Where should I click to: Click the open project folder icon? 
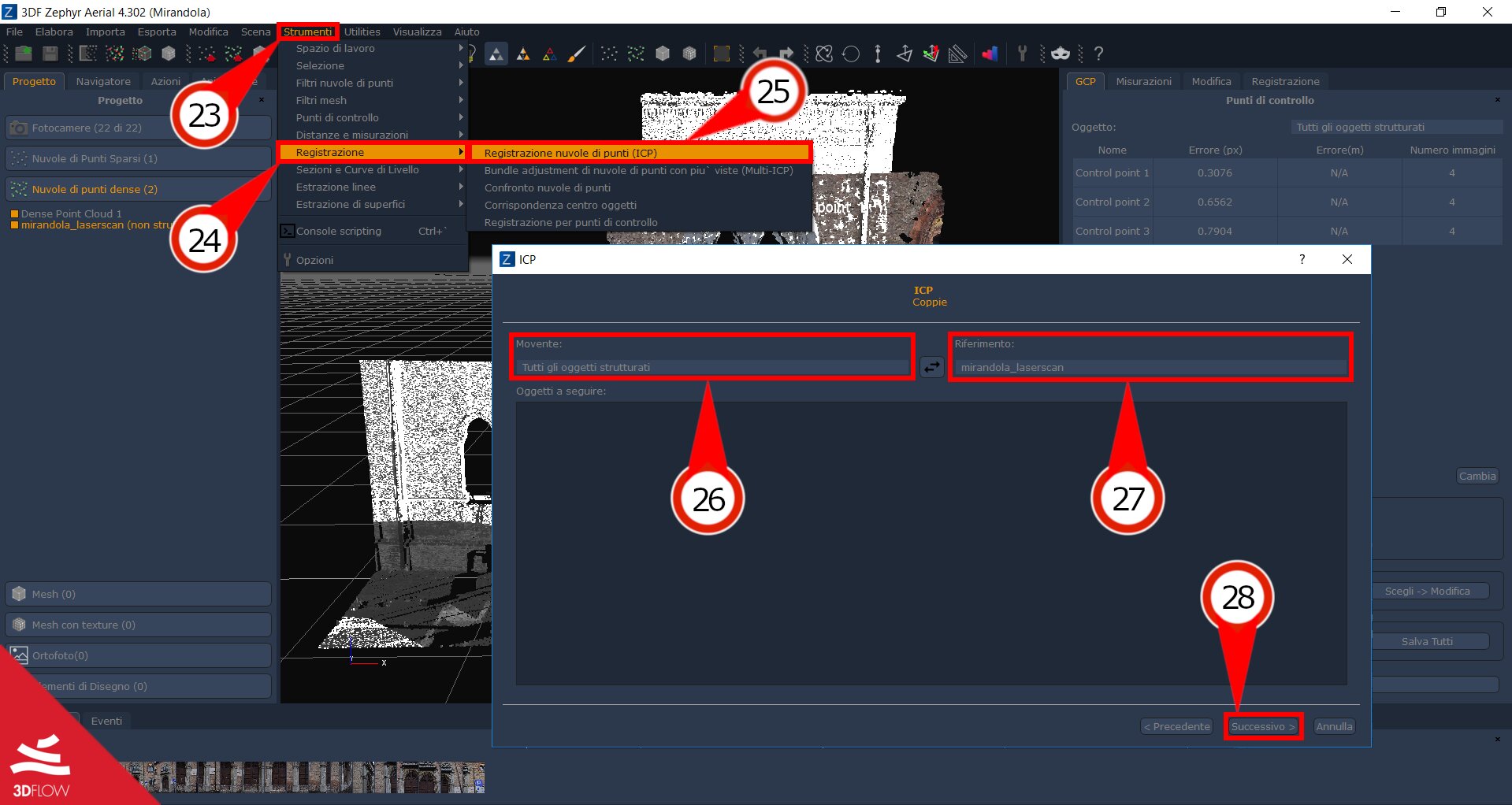24,54
